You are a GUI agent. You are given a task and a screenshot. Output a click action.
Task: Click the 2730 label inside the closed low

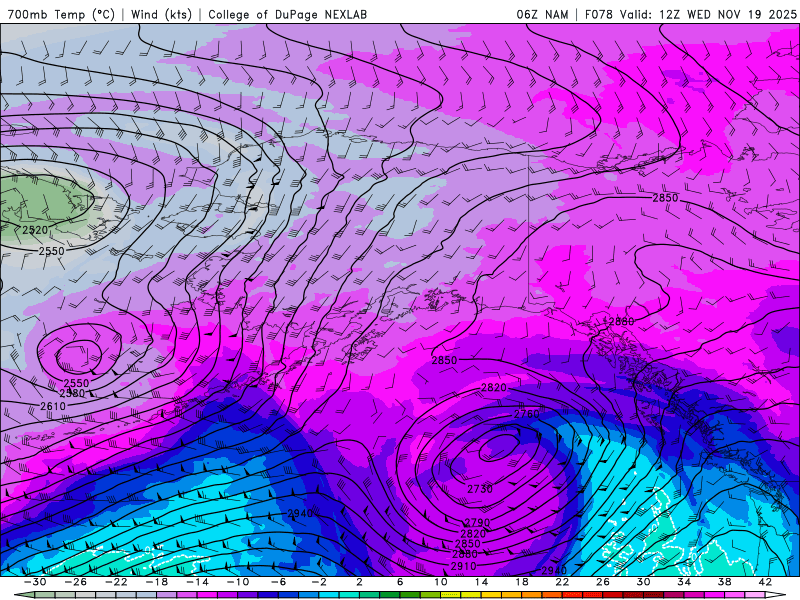coord(480,489)
